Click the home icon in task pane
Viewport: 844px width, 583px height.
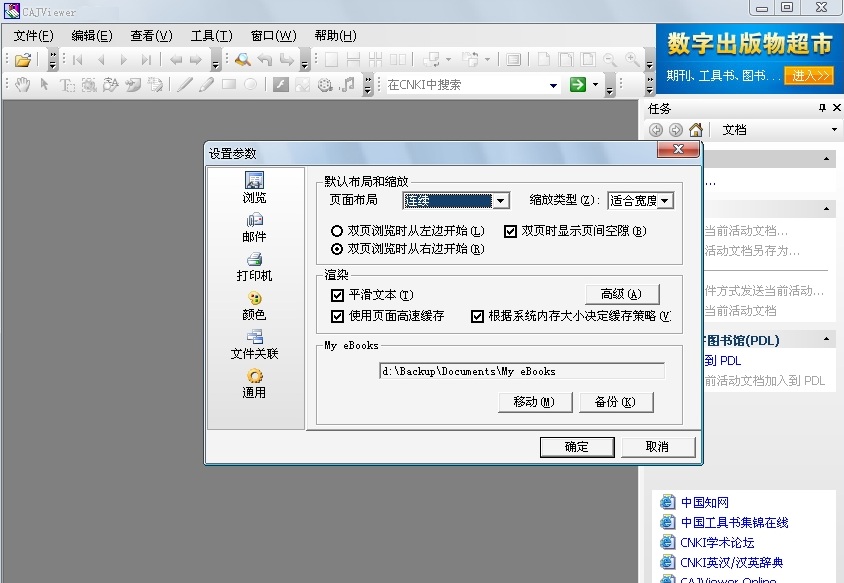(x=696, y=130)
